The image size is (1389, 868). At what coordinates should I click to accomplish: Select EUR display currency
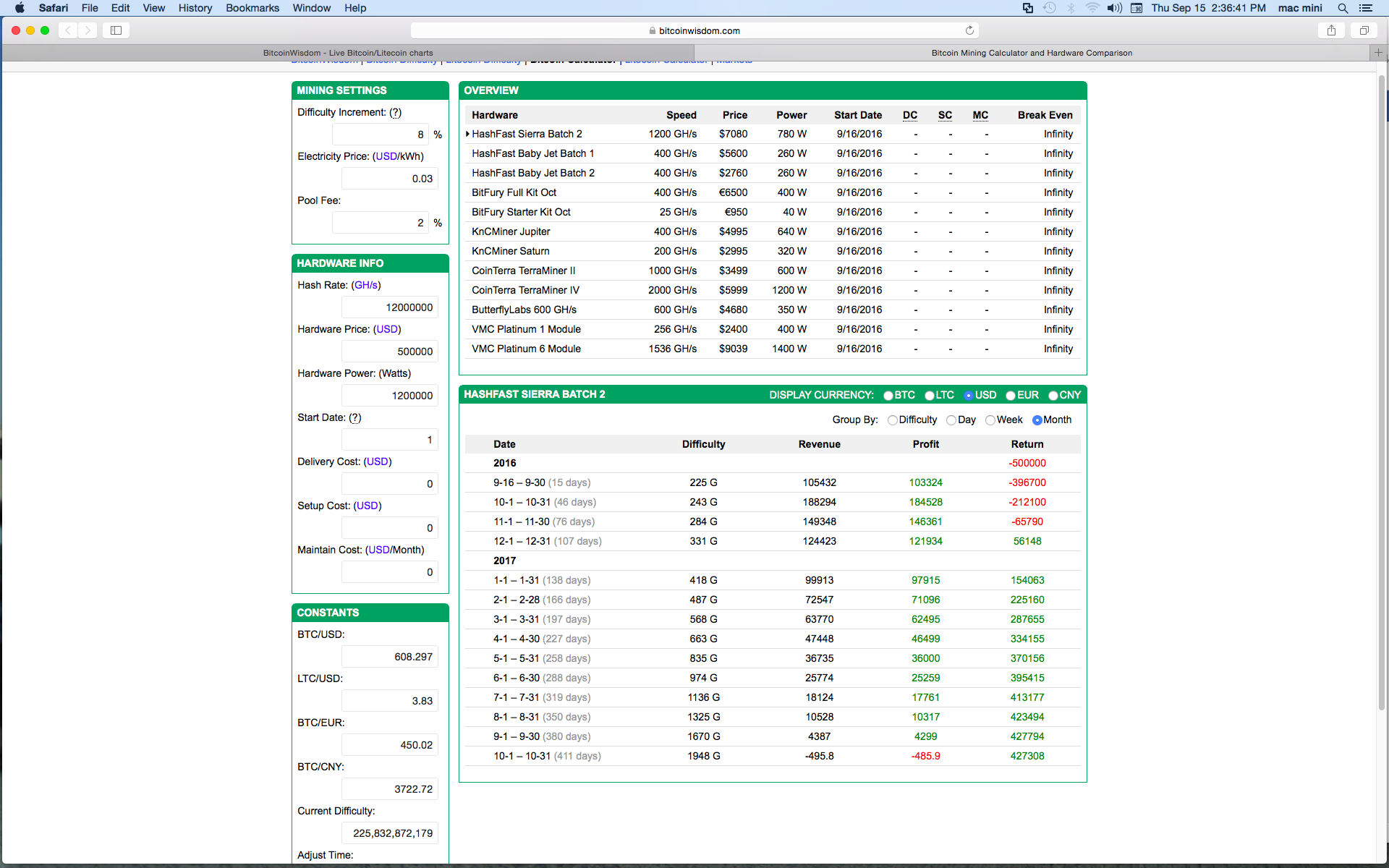click(x=1011, y=396)
